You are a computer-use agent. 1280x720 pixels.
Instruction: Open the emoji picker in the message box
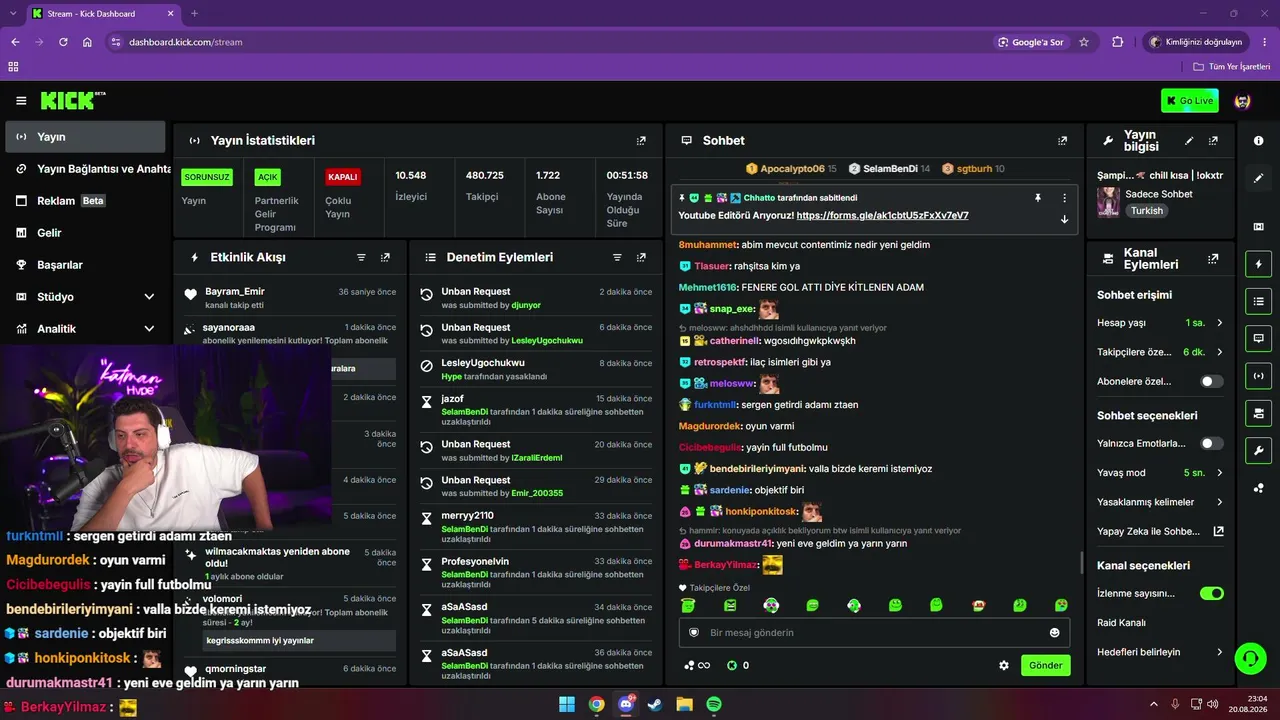coord(1054,632)
